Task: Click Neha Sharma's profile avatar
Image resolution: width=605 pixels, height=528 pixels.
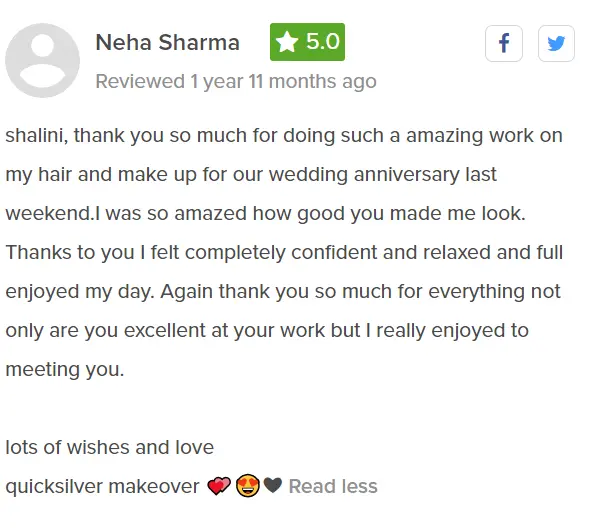Action: point(42,60)
